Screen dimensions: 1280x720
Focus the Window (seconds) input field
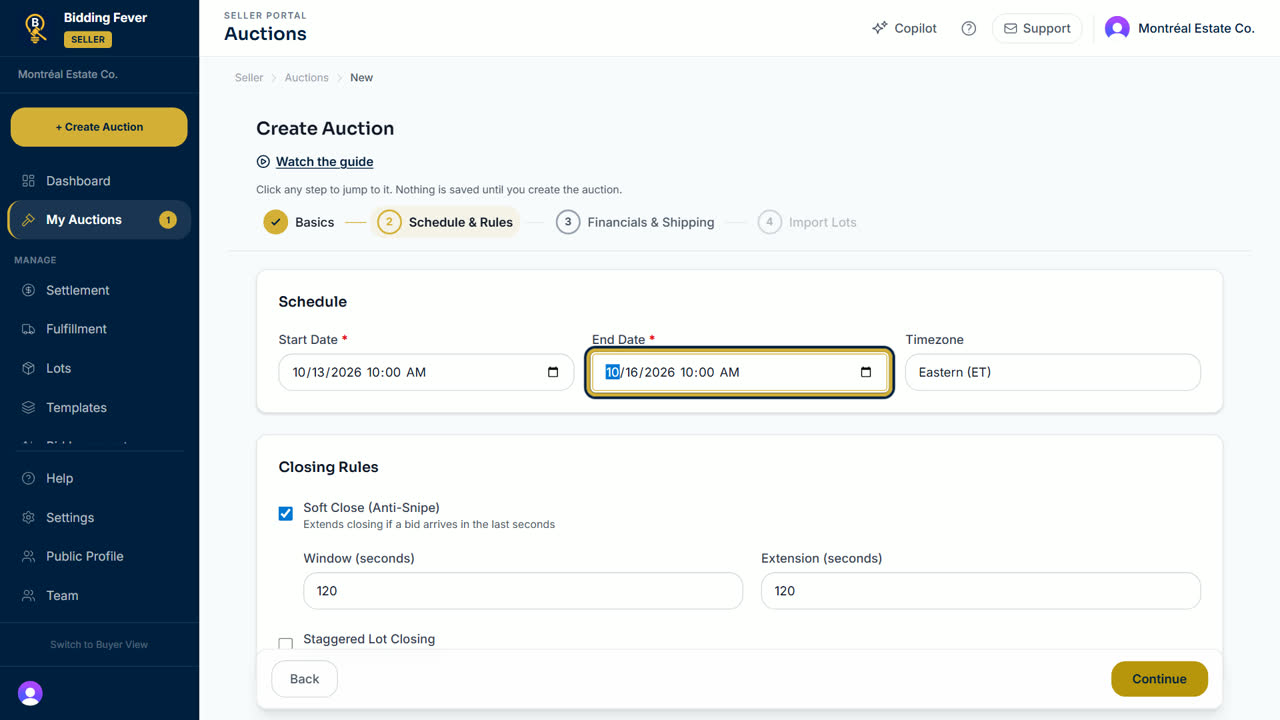click(523, 591)
